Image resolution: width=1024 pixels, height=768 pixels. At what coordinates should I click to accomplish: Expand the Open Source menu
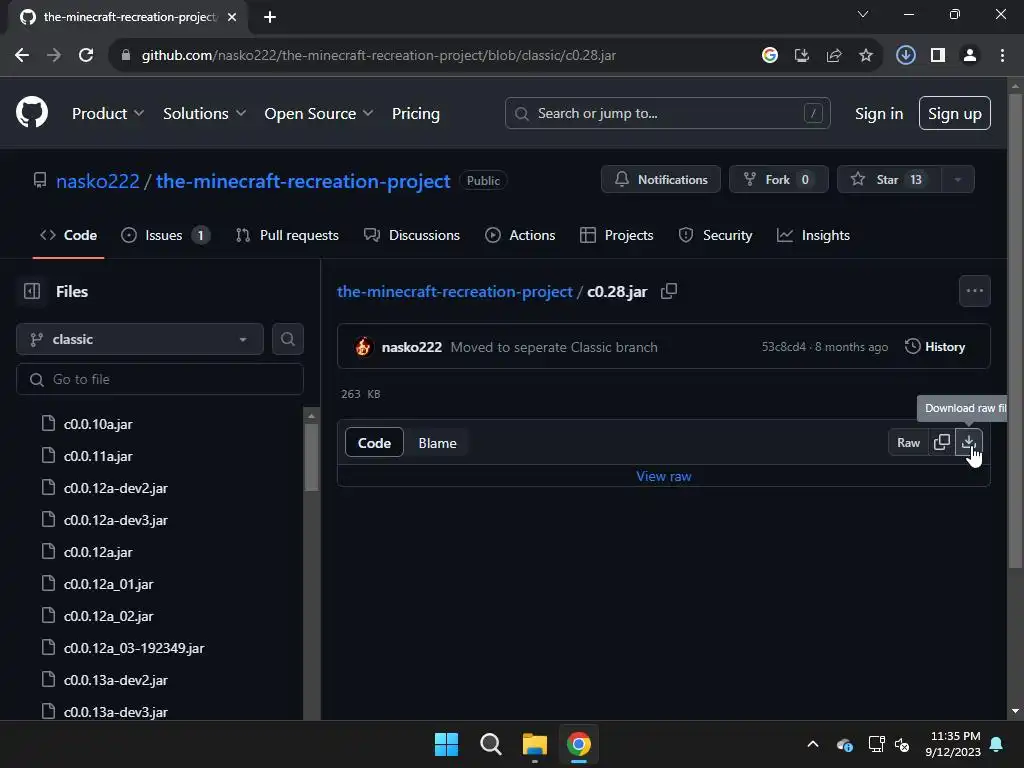coord(319,113)
